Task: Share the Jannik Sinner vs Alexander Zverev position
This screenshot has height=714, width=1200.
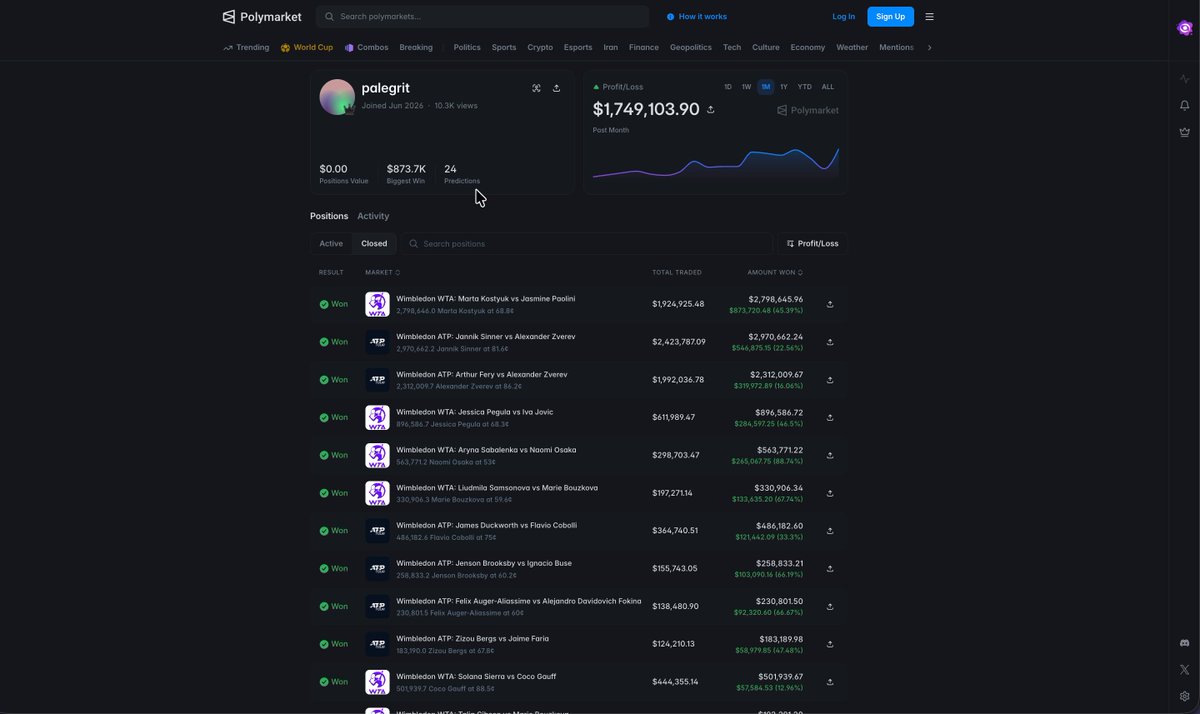Action: tap(830, 342)
